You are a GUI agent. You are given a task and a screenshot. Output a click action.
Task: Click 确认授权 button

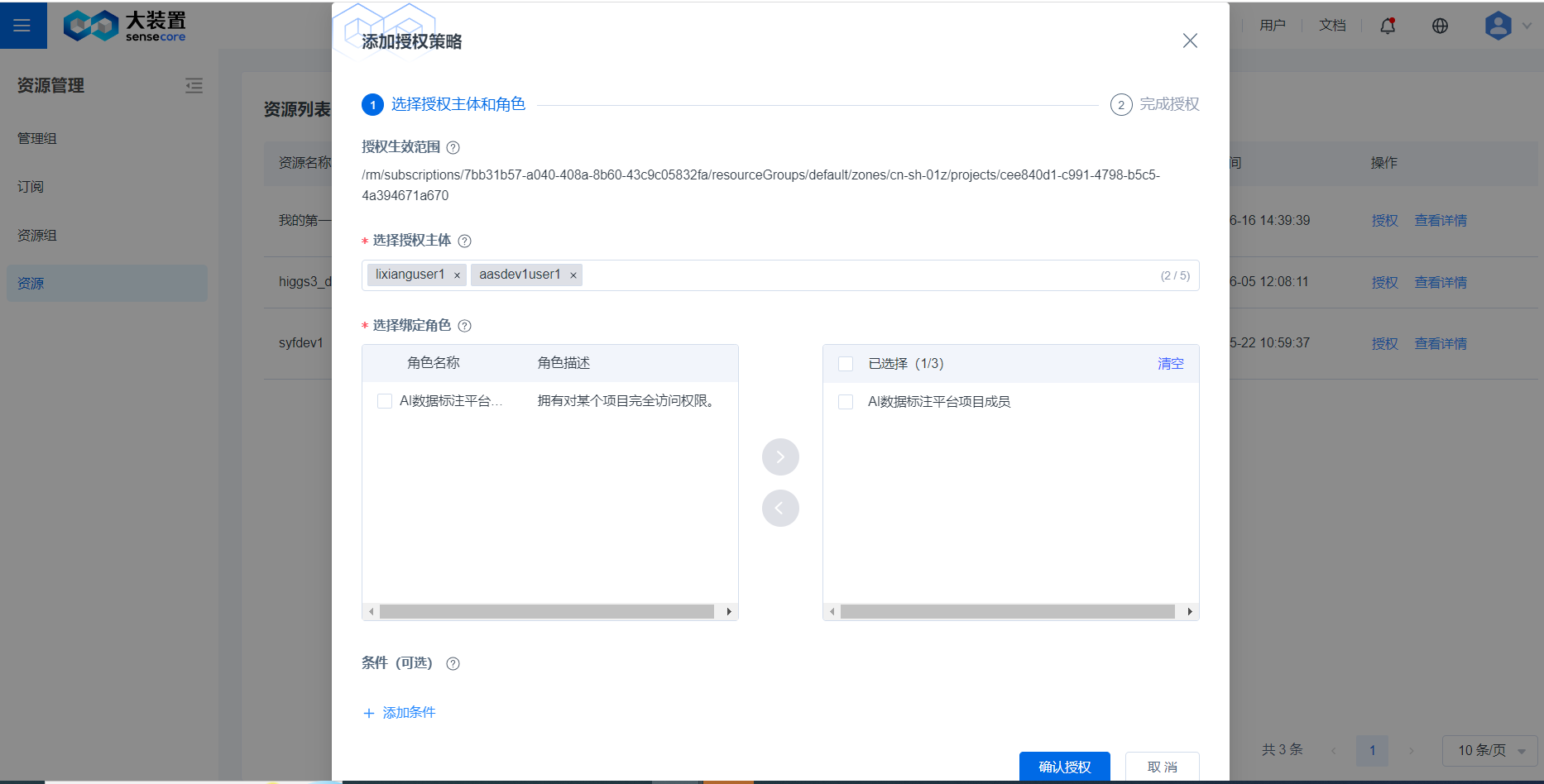pos(1065,767)
